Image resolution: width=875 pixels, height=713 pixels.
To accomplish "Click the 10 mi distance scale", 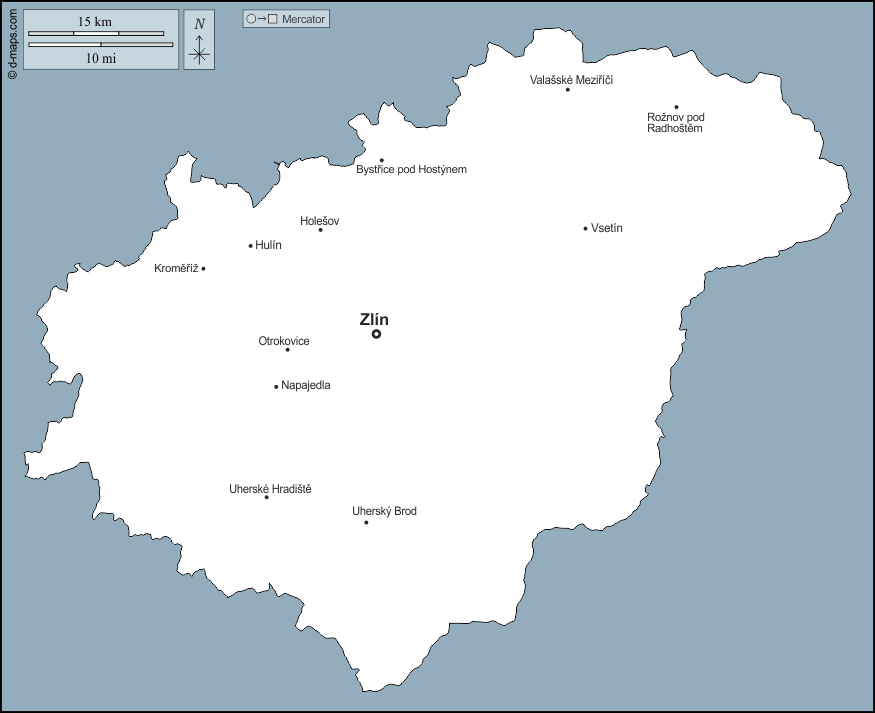I will [100, 46].
